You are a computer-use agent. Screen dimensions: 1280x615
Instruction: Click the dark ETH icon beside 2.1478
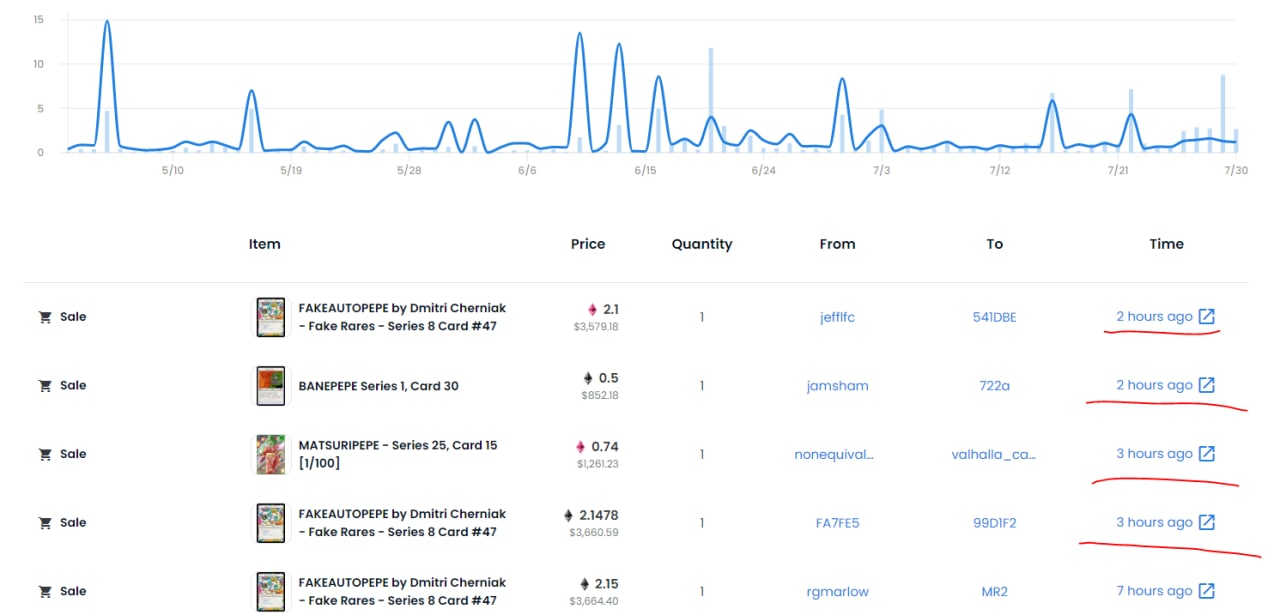point(568,516)
